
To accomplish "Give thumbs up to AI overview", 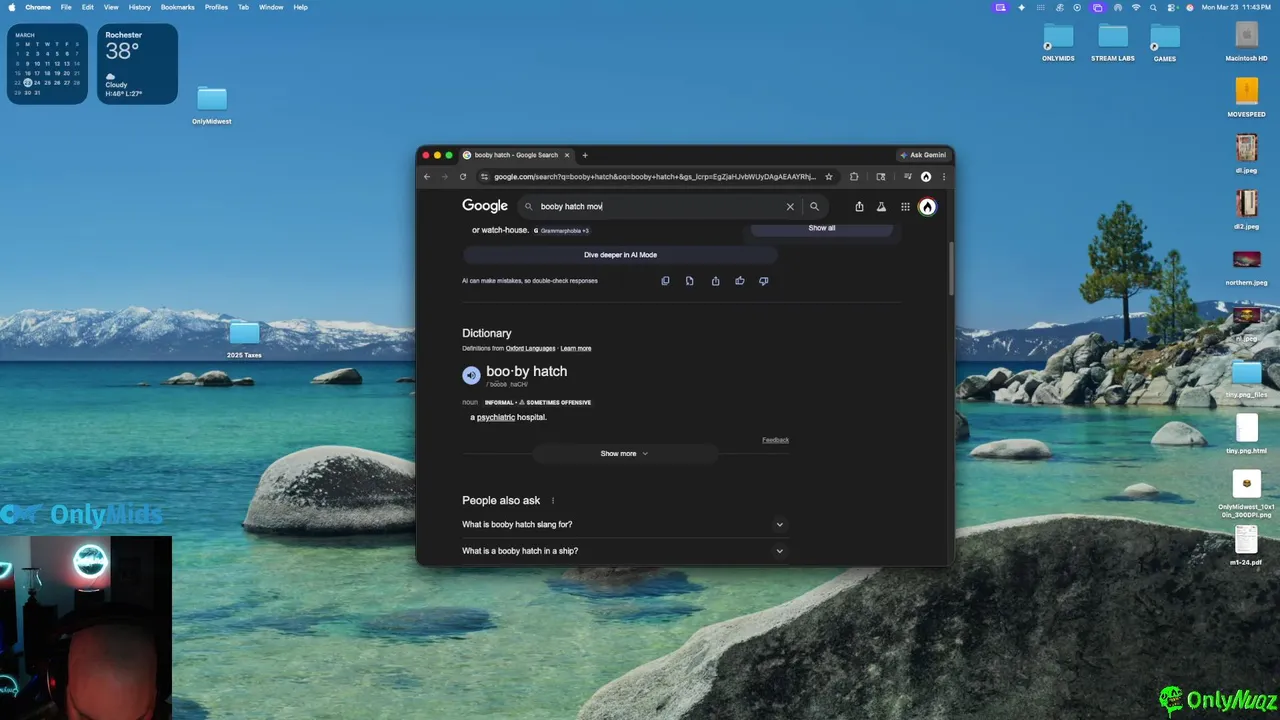I will pyautogui.click(x=740, y=281).
